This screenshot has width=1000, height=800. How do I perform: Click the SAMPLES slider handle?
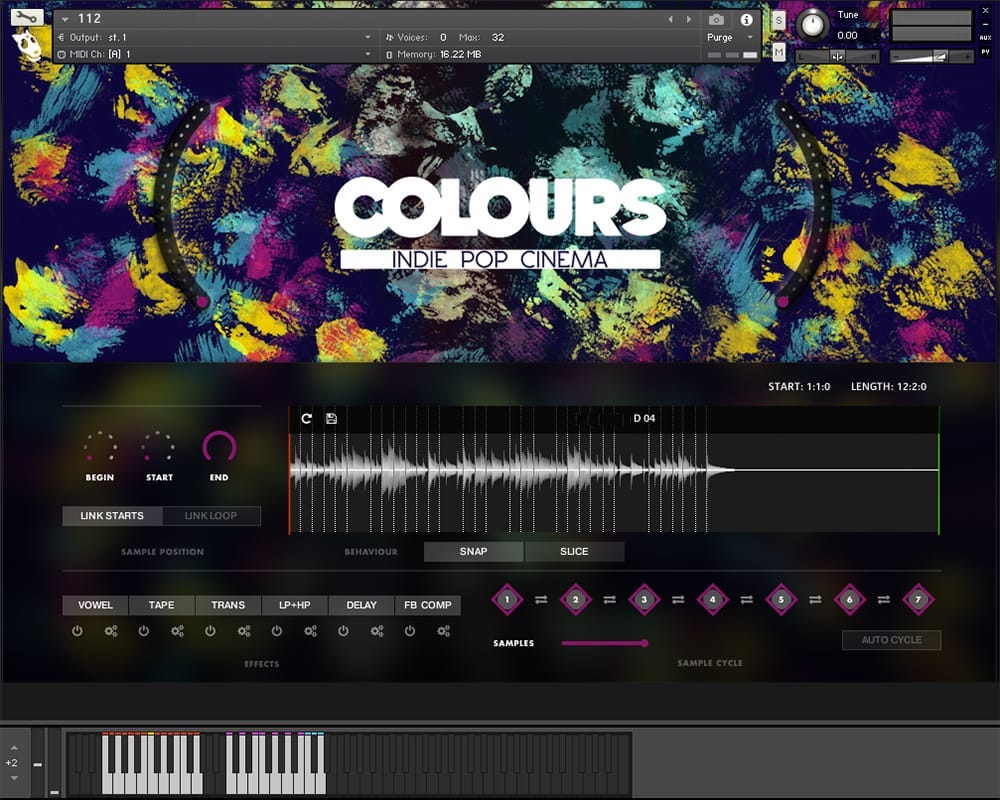tap(644, 643)
